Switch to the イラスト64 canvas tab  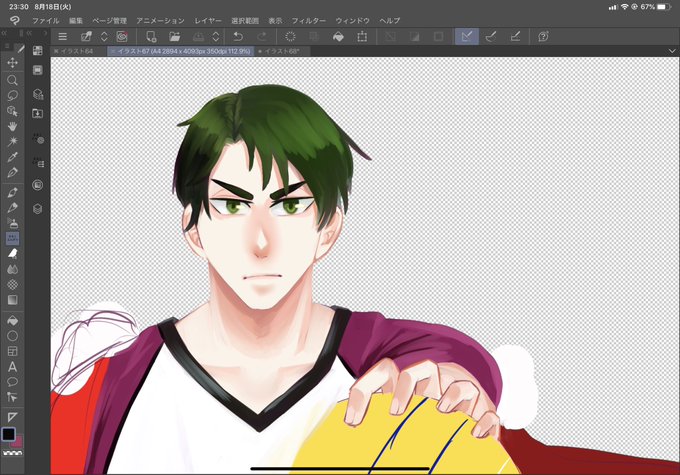[77, 51]
